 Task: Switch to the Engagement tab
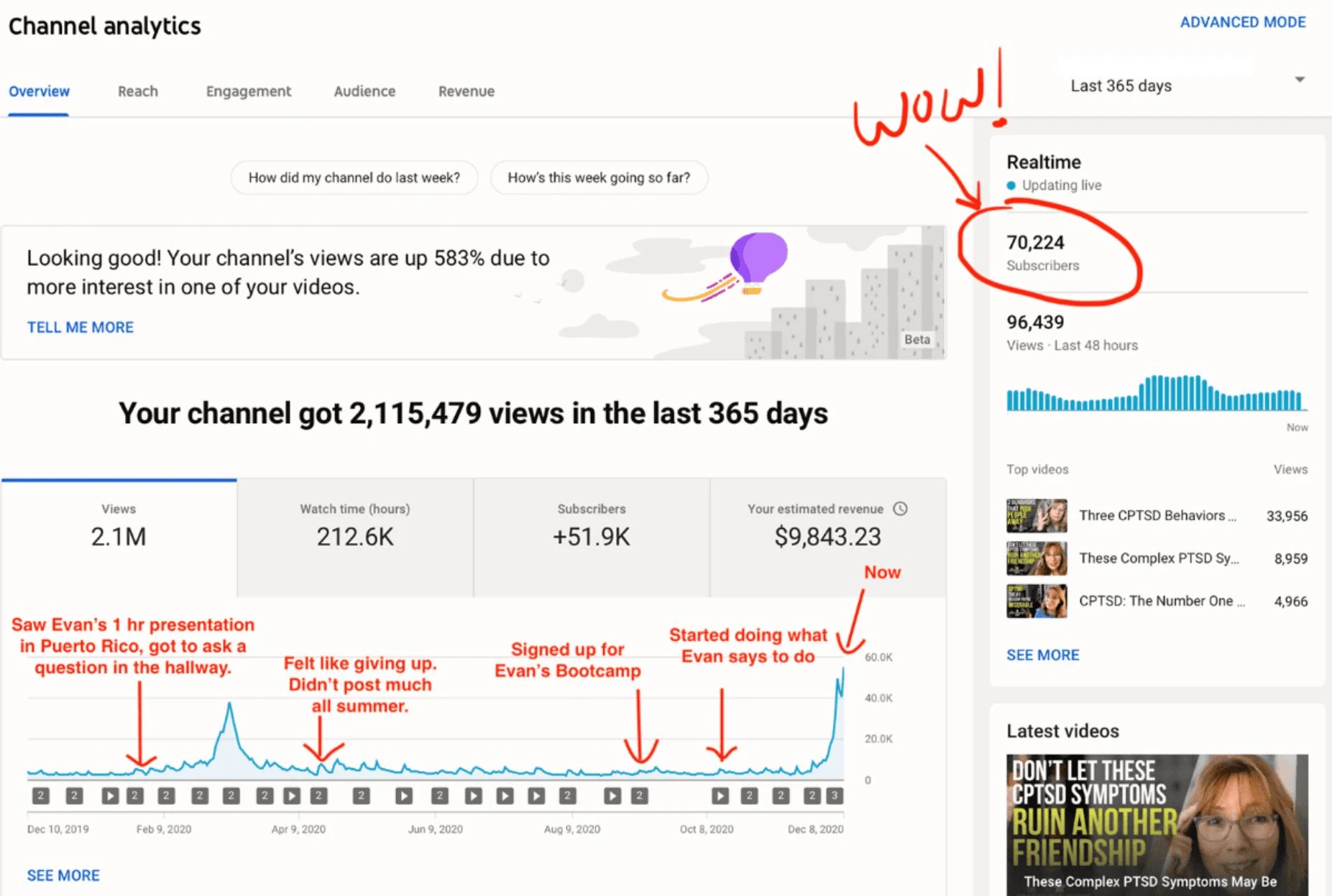pyautogui.click(x=249, y=91)
